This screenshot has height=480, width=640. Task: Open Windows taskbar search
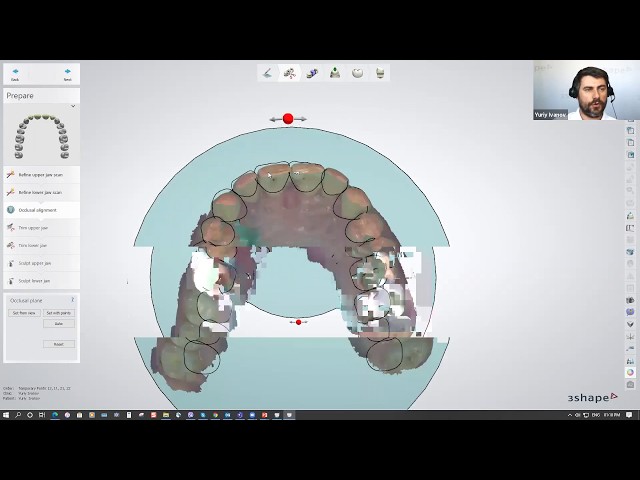pos(18,415)
